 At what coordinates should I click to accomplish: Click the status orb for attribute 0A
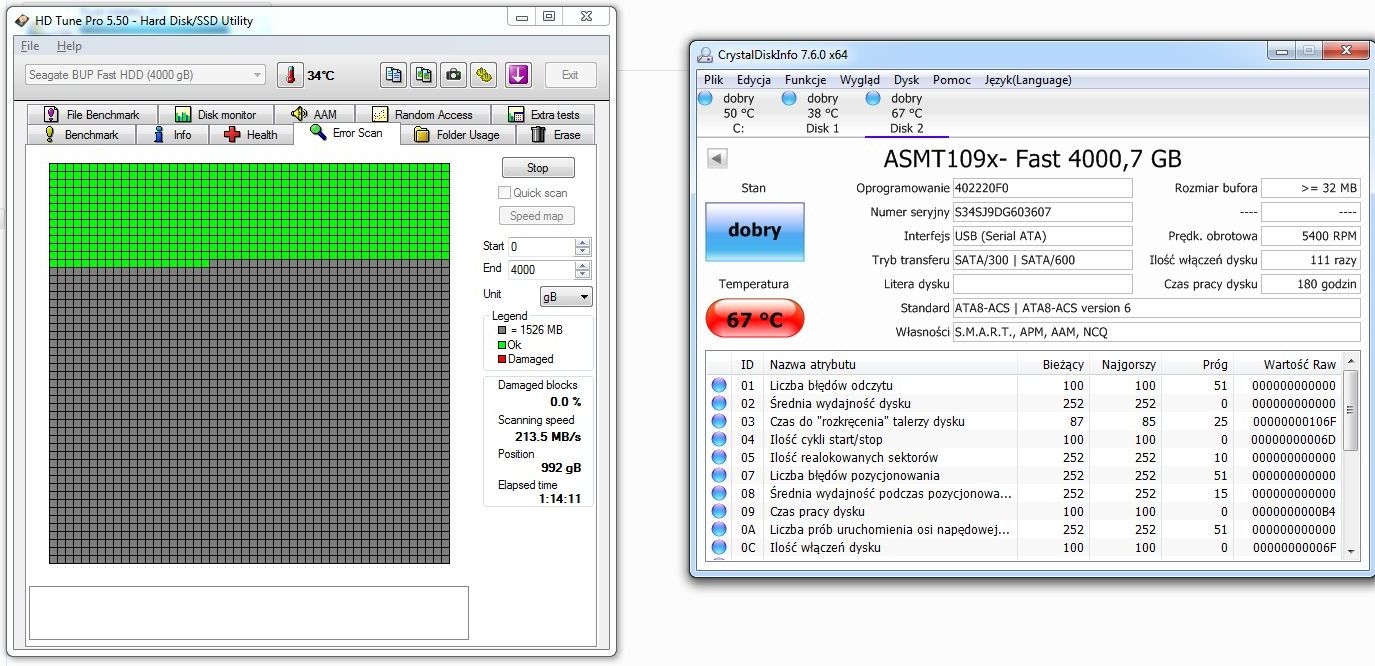[719, 529]
